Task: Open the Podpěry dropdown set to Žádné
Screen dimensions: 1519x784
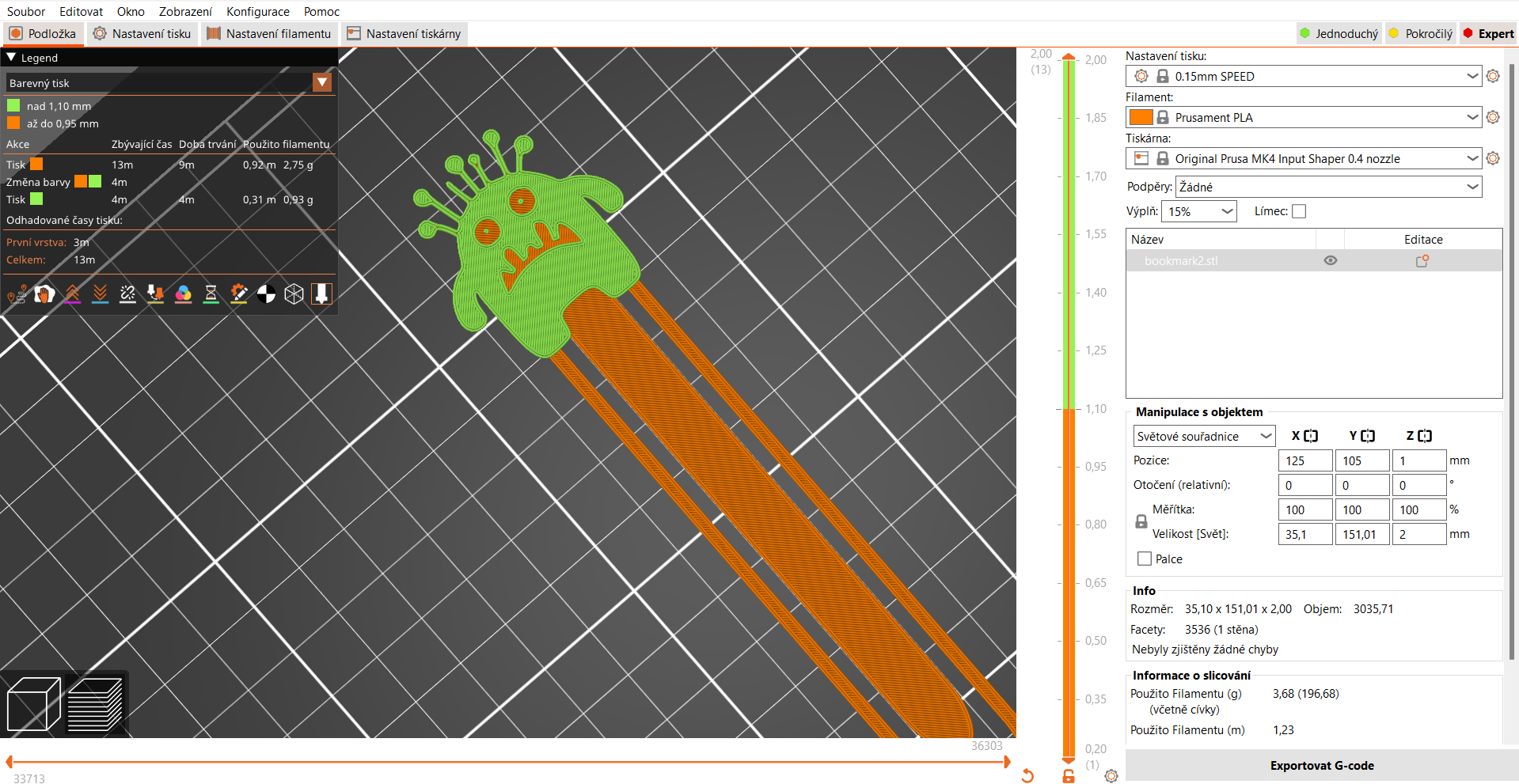Action: tap(1328, 187)
